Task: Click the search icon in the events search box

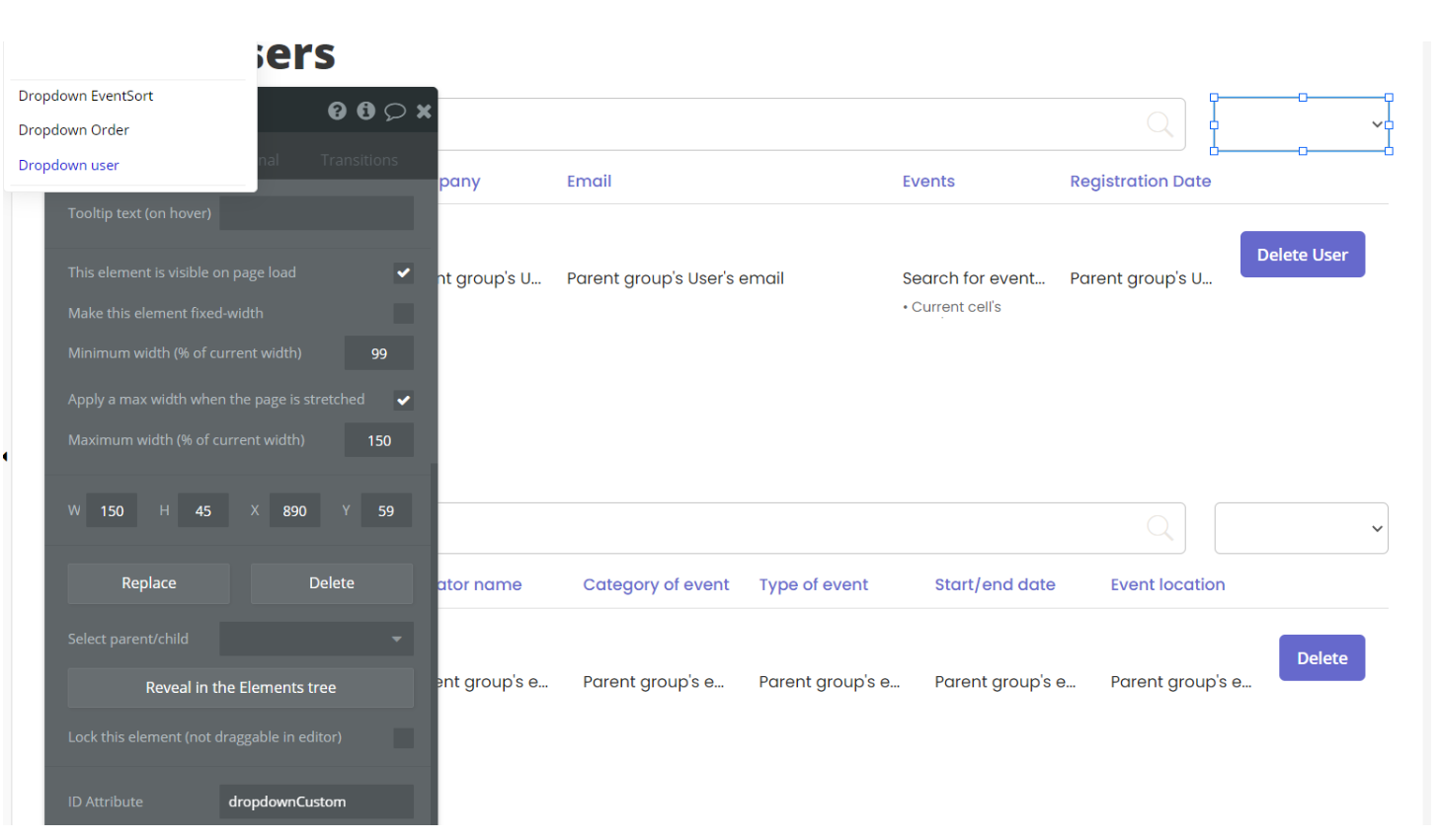Action: [x=1160, y=528]
